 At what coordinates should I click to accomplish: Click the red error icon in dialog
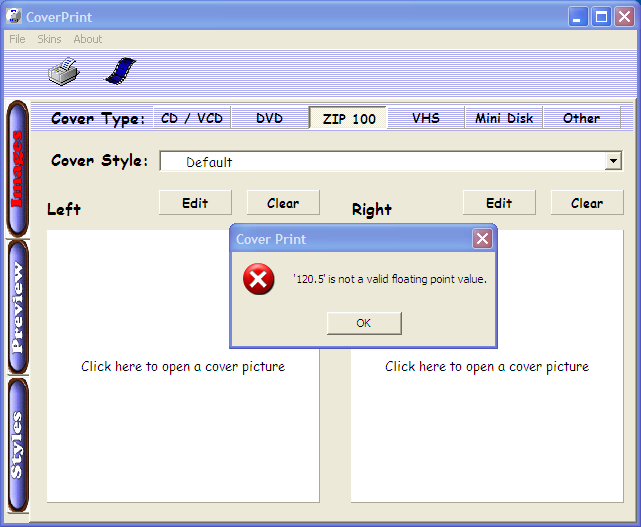(x=258, y=280)
